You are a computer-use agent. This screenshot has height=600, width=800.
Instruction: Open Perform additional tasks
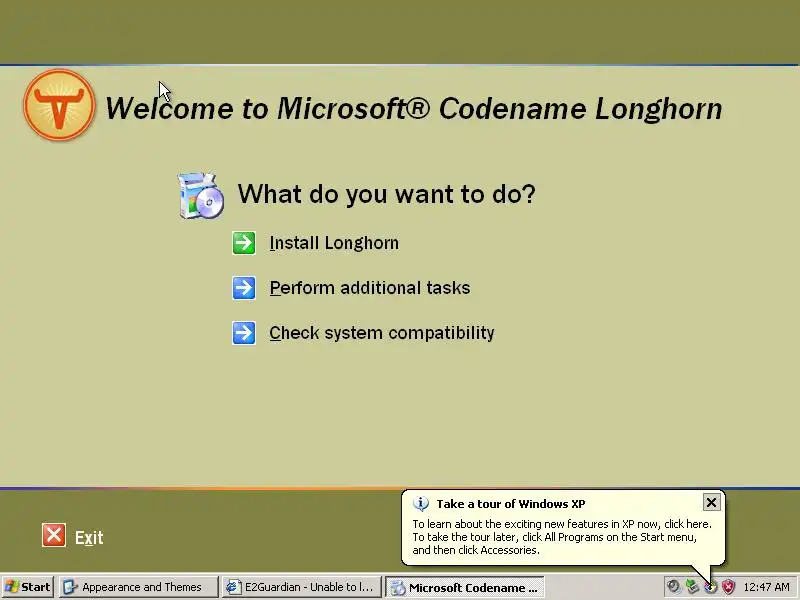[370, 288]
